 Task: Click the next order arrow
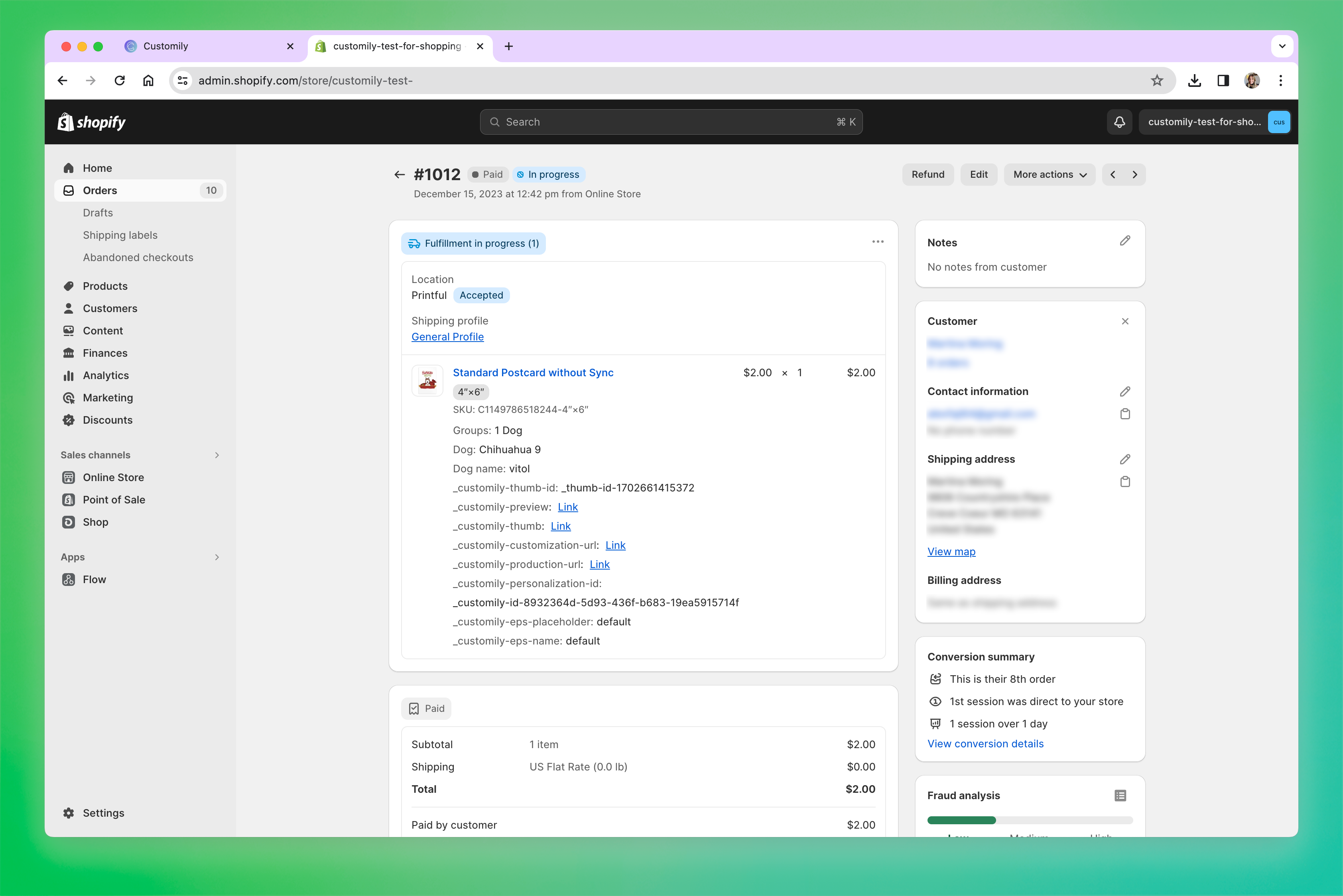tap(1134, 174)
